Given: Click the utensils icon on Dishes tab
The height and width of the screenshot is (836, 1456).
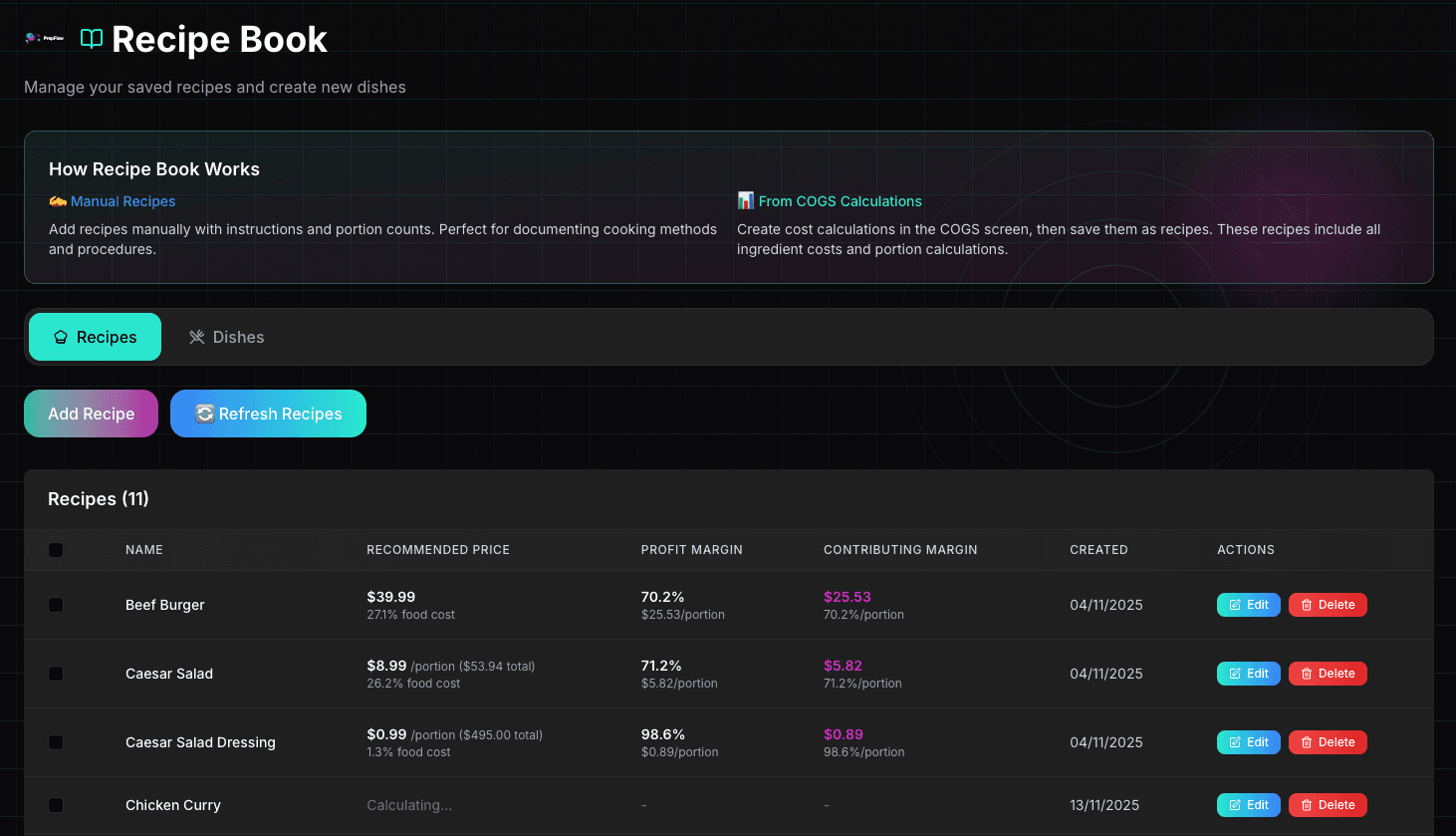Looking at the screenshot, I should pyautogui.click(x=197, y=338).
